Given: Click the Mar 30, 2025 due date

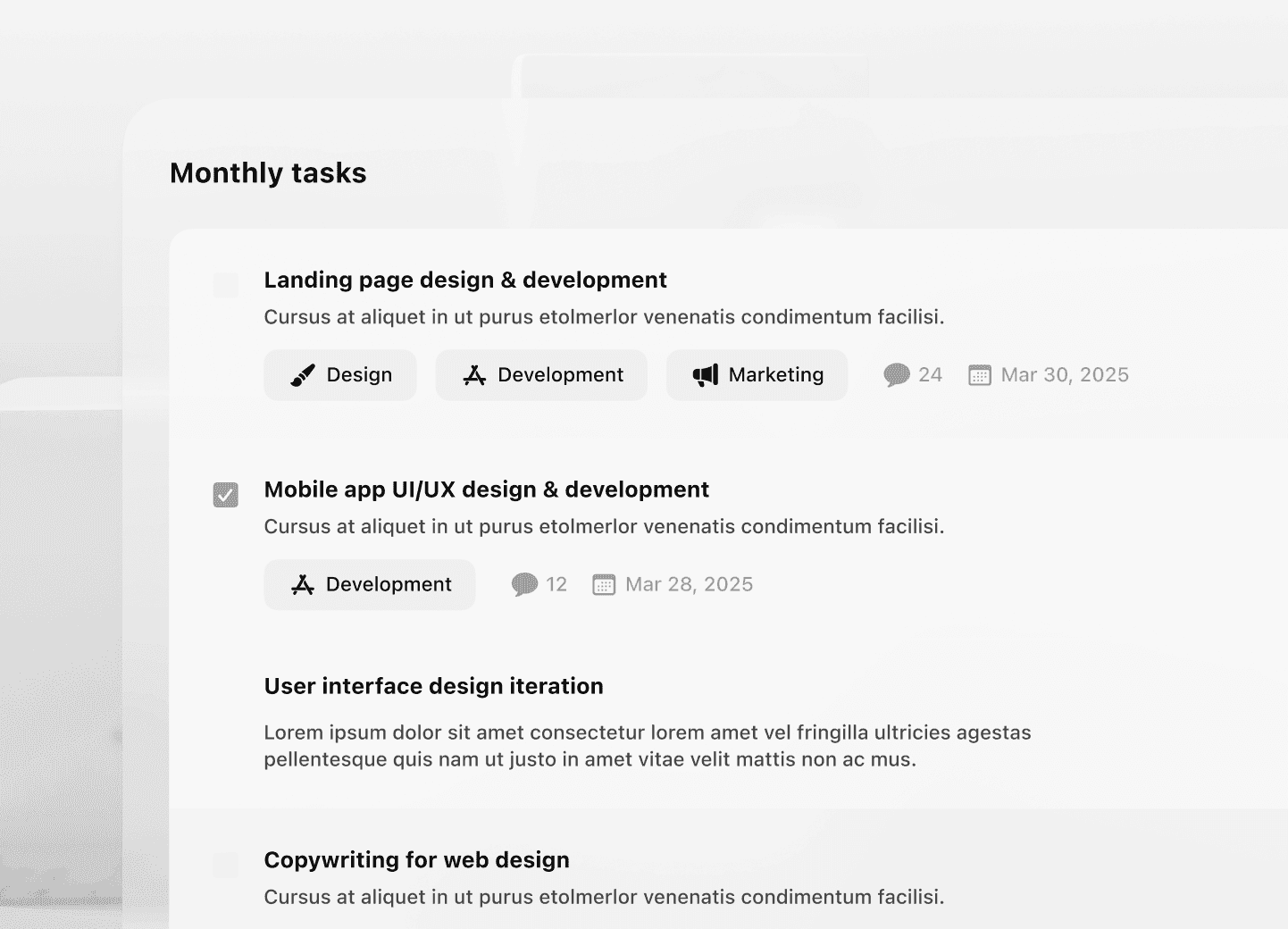Looking at the screenshot, I should click(1065, 375).
